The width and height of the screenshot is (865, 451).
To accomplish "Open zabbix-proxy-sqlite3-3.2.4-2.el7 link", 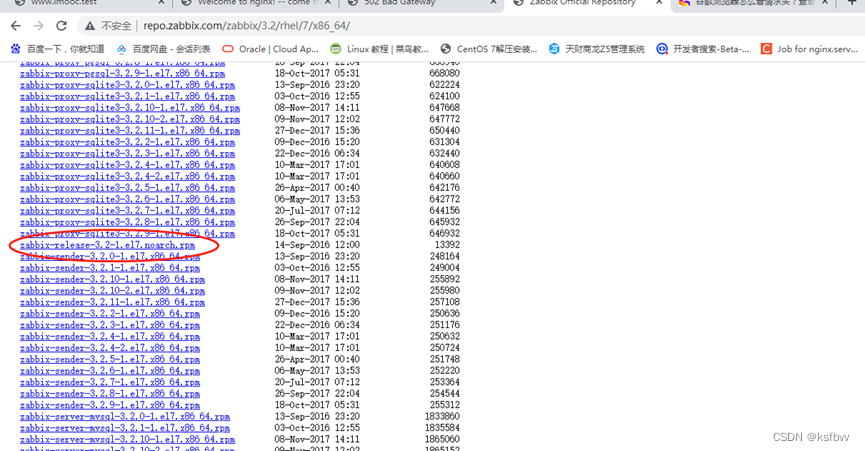I will 127,176.
